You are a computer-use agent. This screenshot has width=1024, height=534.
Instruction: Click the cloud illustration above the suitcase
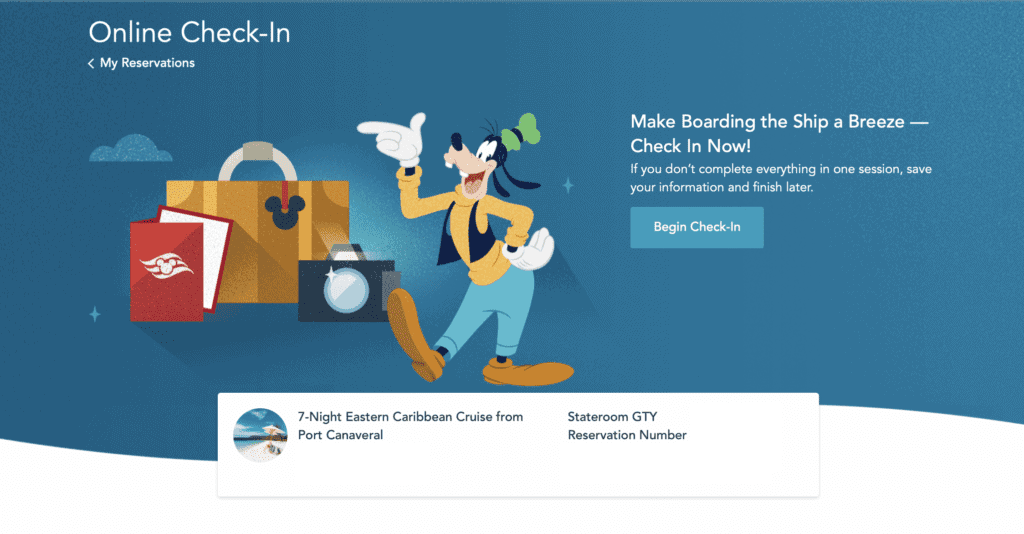pyautogui.click(x=131, y=148)
